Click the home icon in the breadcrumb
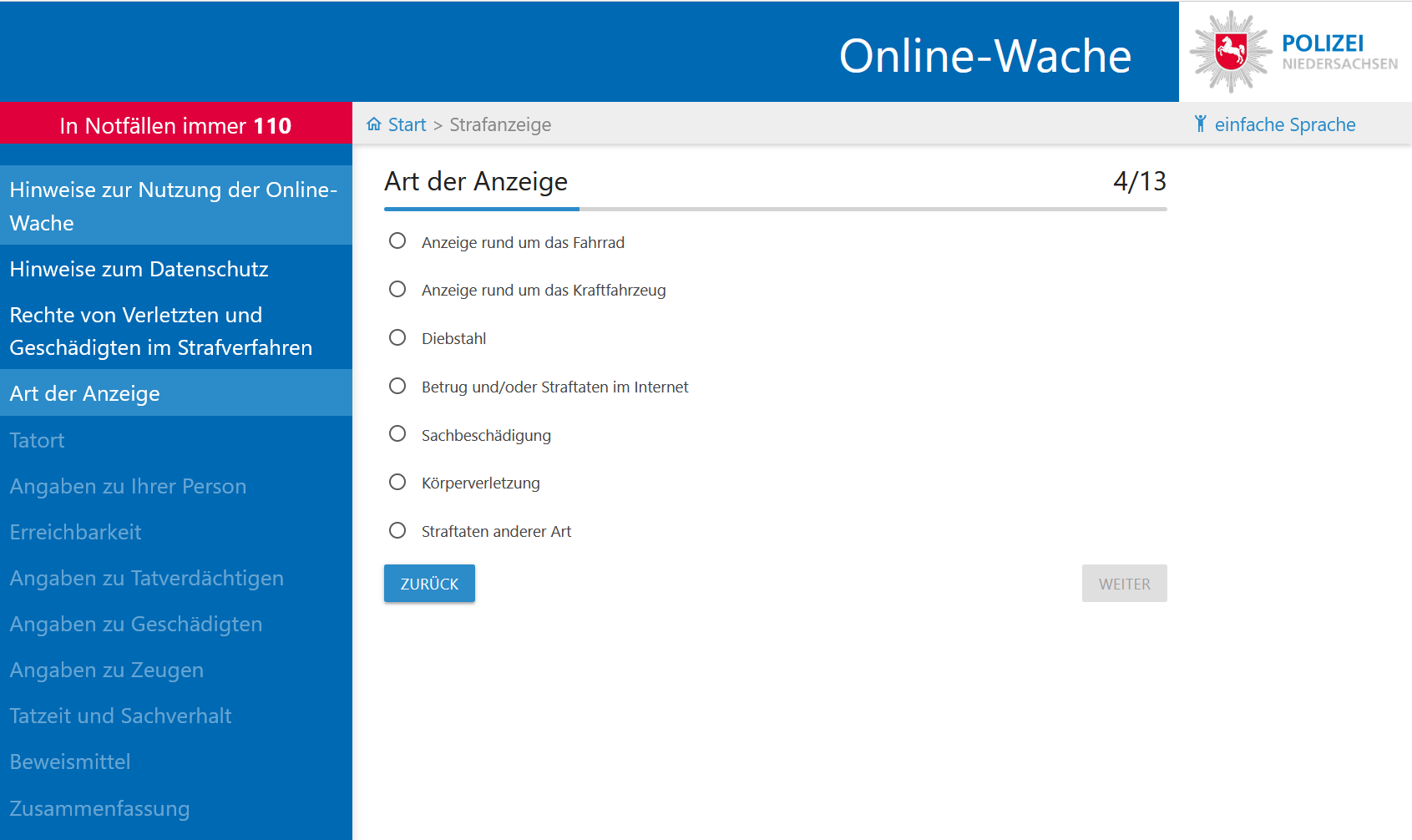The height and width of the screenshot is (840, 1412). (x=374, y=124)
